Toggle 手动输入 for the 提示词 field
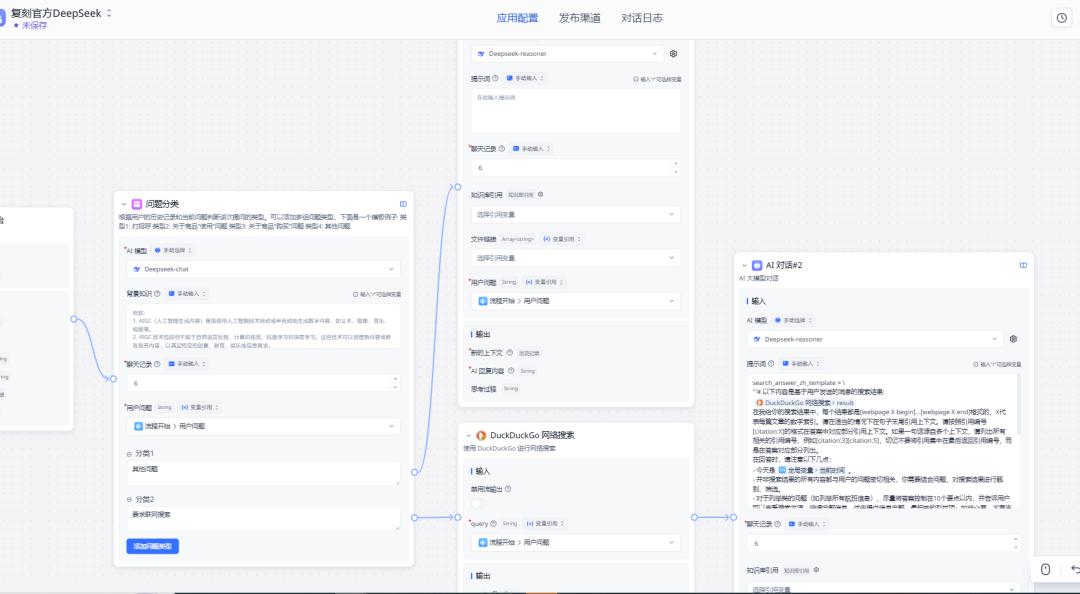Screen dimensions: 1080x594 [x=524, y=78]
